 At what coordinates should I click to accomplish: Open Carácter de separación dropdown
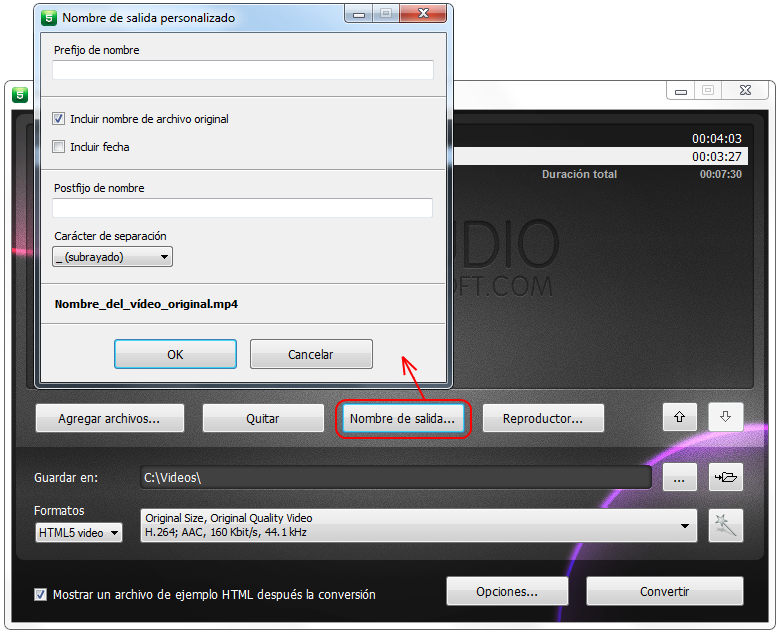(112, 257)
